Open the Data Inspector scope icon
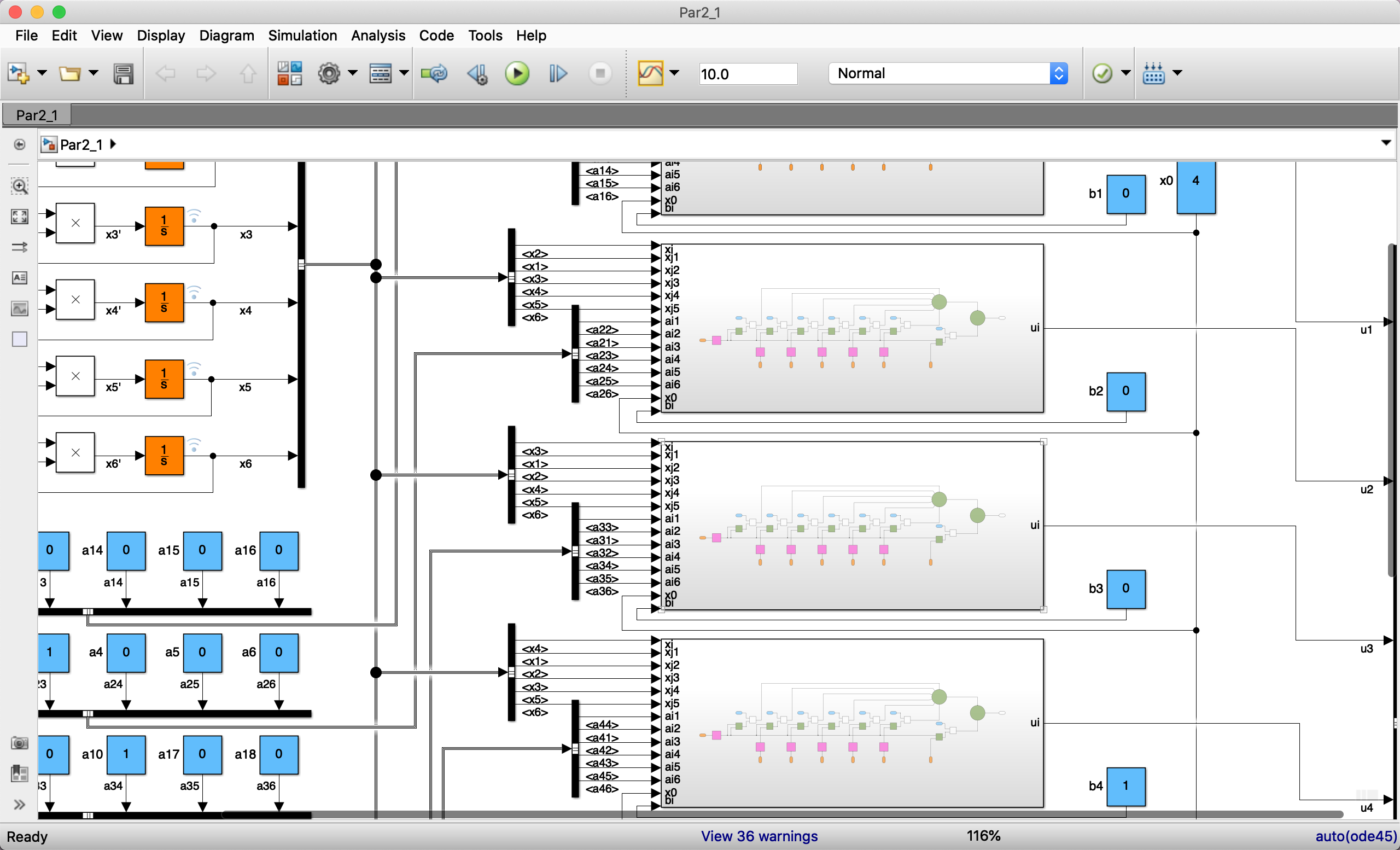The height and width of the screenshot is (850, 1400). [x=650, y=74]
